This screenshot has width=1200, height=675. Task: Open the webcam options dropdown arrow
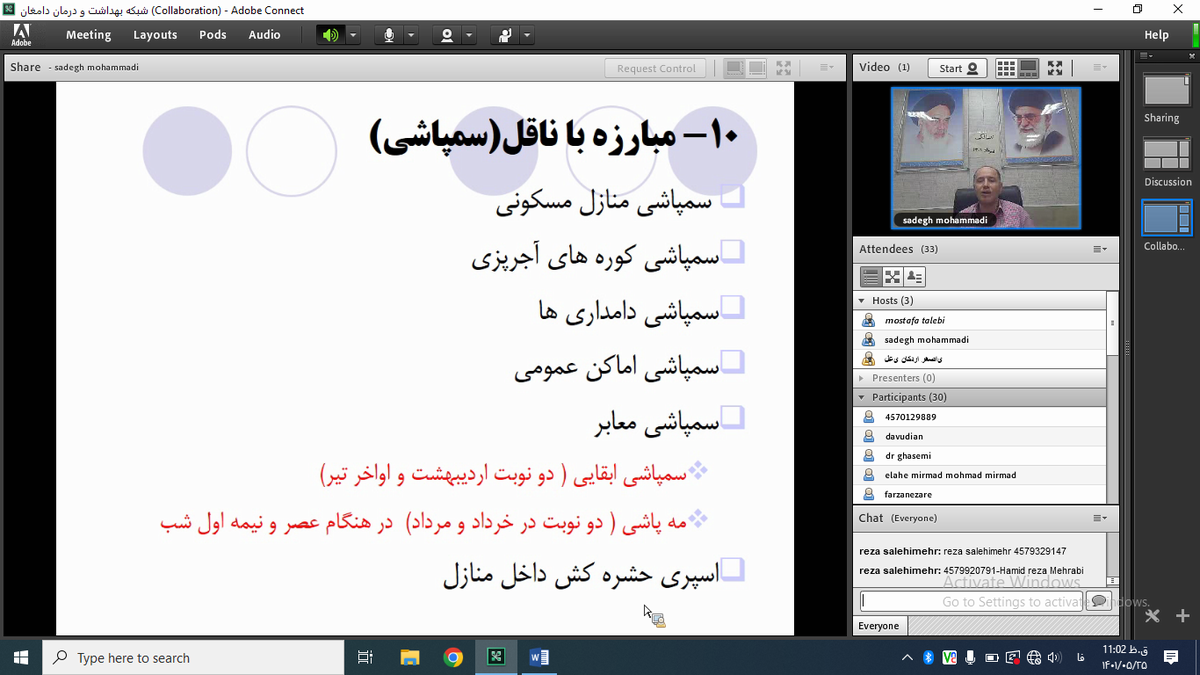tap(469, 35)
